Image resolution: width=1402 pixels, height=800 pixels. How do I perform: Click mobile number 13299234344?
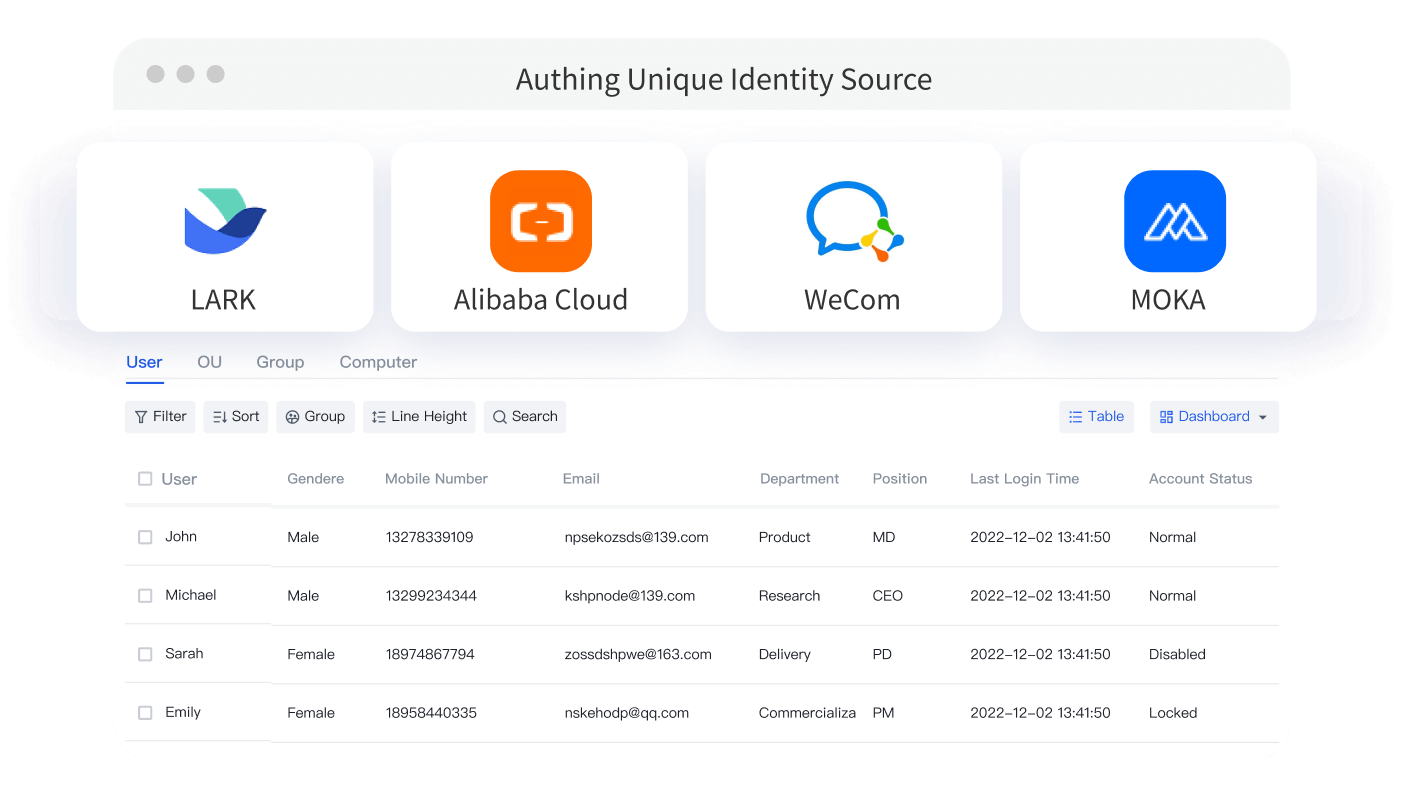[431, 596]
